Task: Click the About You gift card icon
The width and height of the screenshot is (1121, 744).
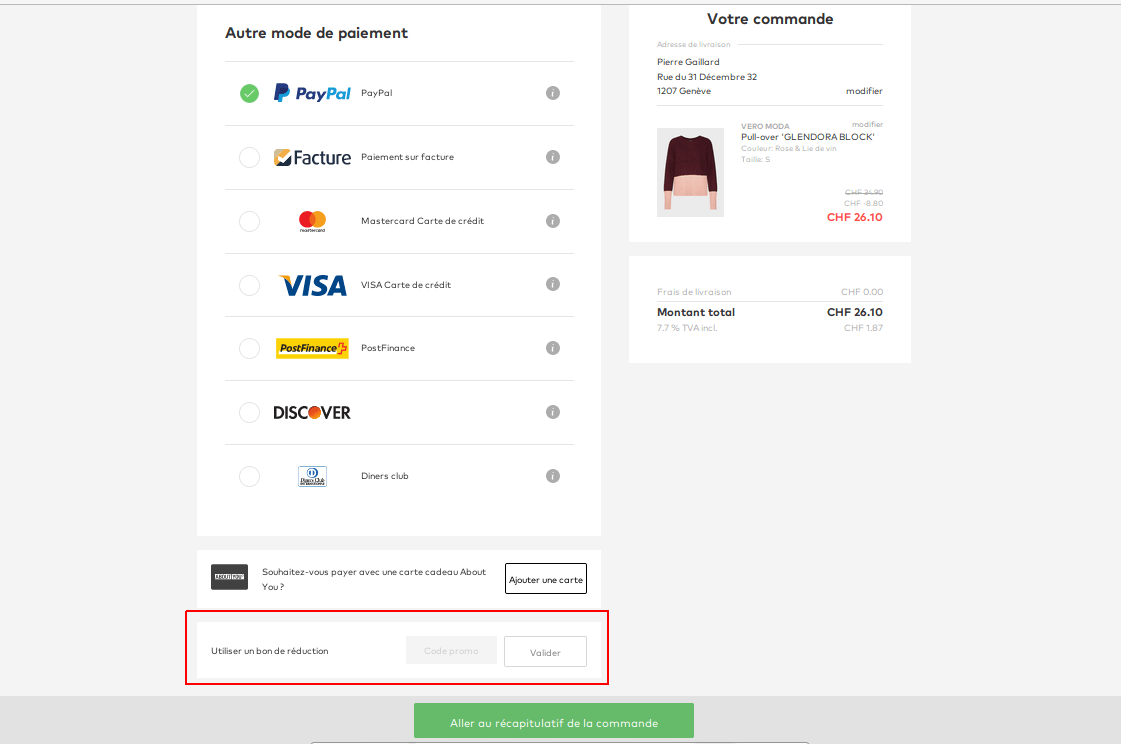Action: (229, 577)
